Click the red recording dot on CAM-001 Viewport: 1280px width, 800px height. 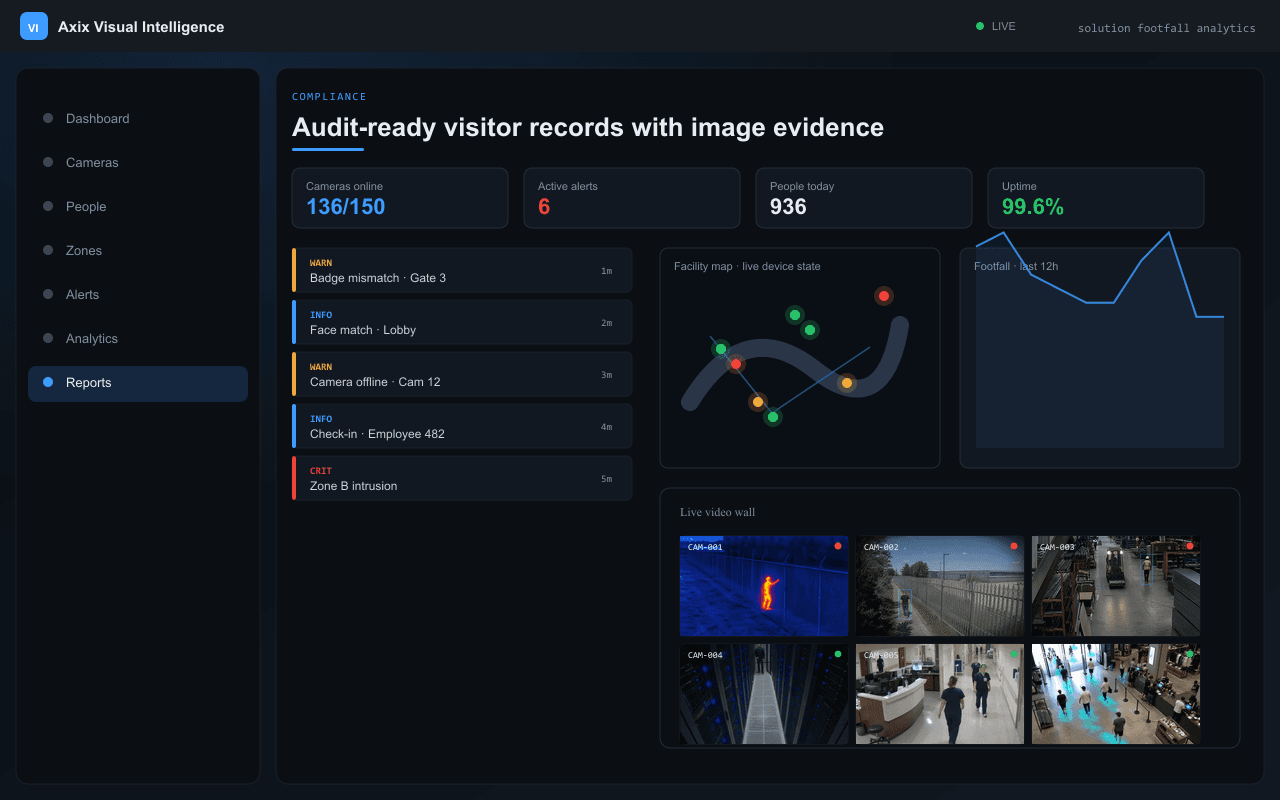tap(838, 546)
